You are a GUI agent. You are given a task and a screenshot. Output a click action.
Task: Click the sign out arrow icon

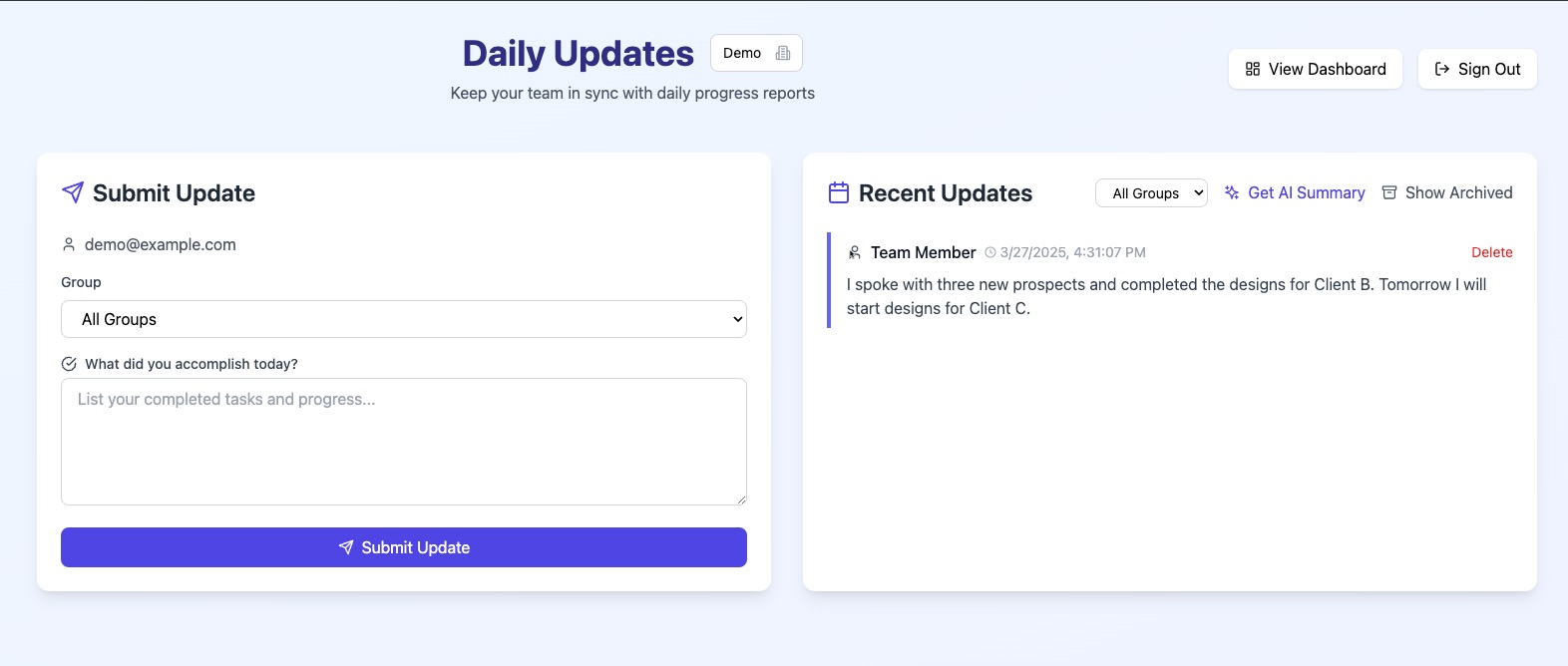(x=1442, y=69)
